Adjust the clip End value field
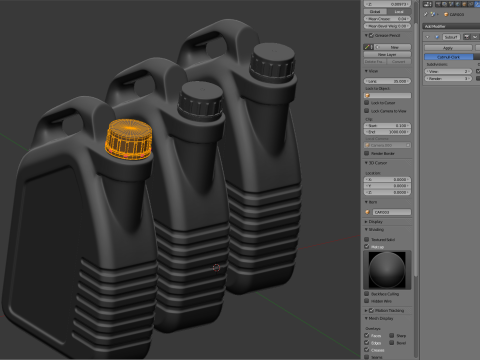480x360 pixels. point(387,132)
